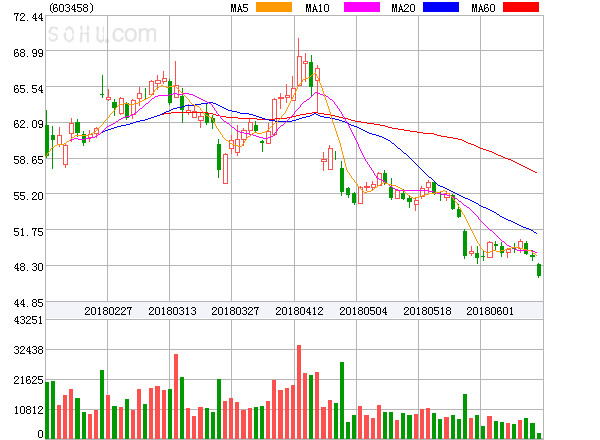The width and height of the screenshot is (600, 440).
Task: Select the 20180227 date label
Action: point(108,311)
